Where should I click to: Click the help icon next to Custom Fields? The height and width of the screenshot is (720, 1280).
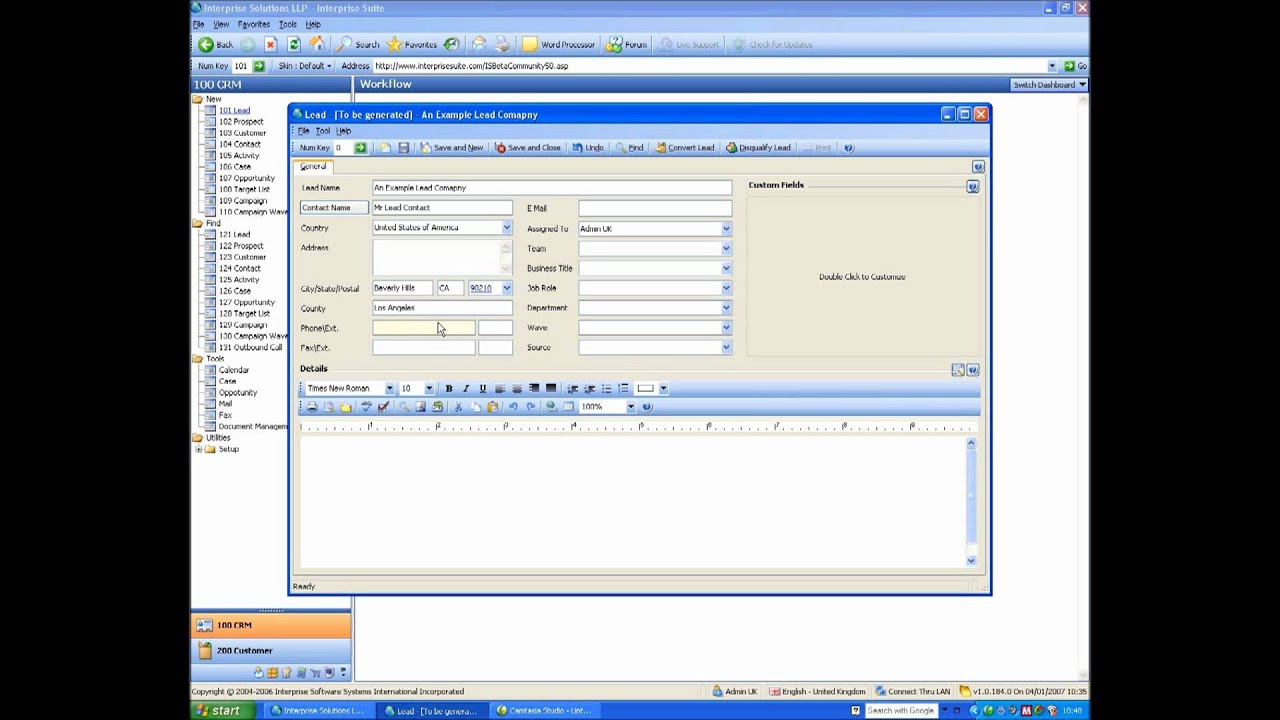(x=972, y=186)
